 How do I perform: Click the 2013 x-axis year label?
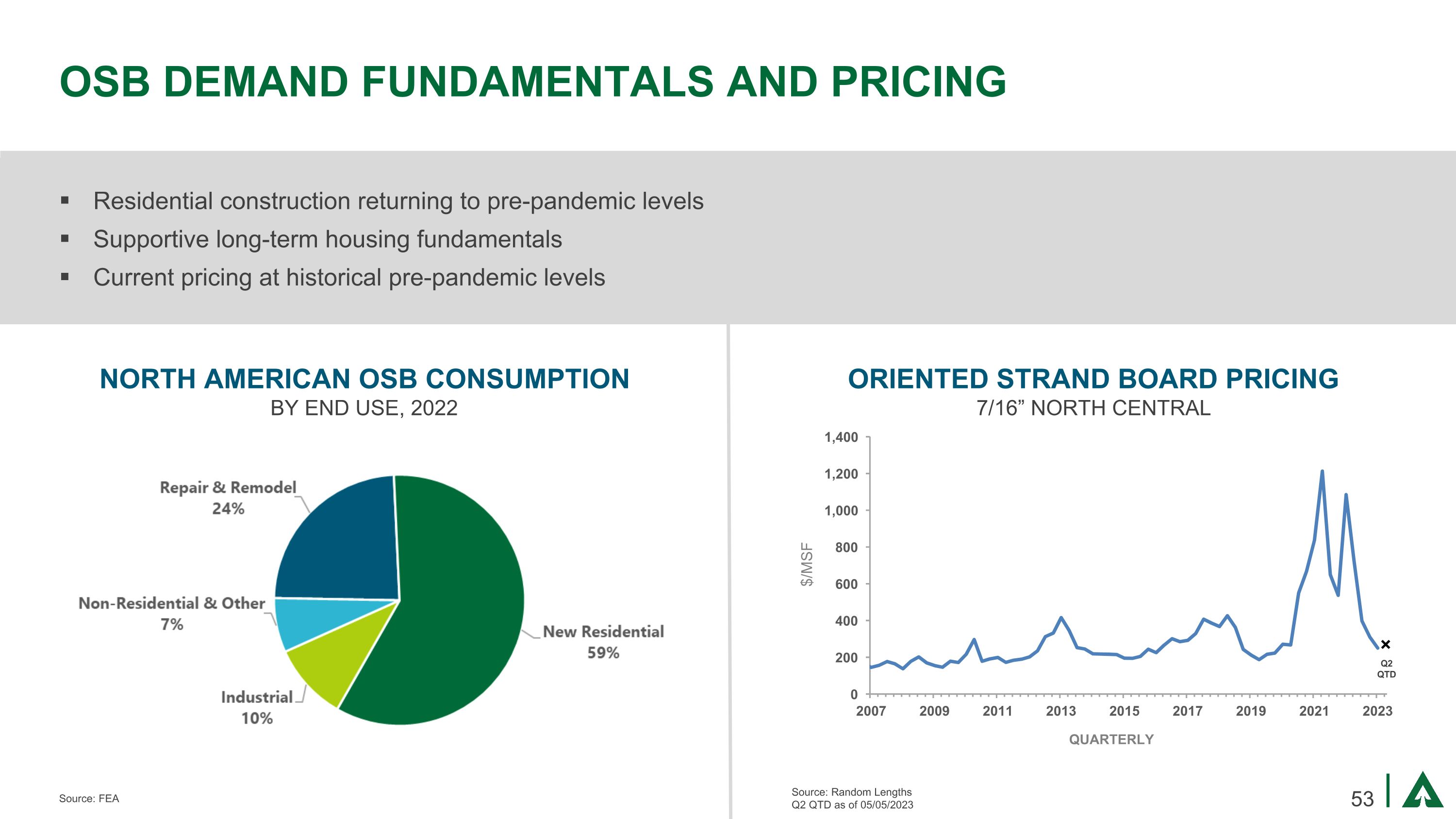(1060, 711)
